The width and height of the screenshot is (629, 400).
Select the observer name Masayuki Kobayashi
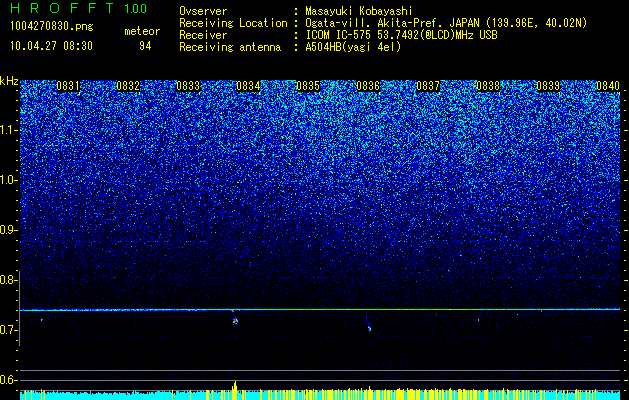(359, 11)
